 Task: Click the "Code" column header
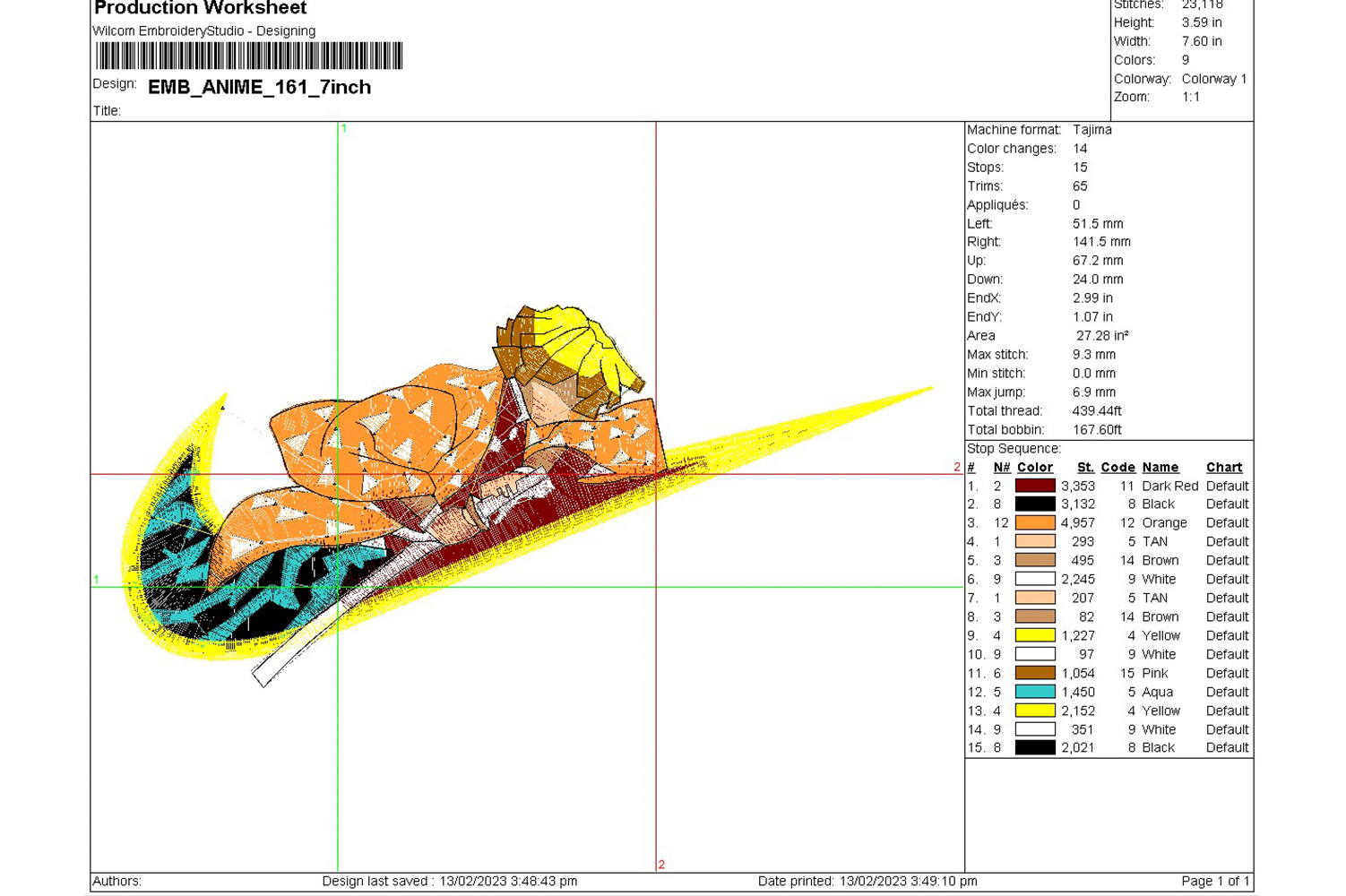[x=1117, y=468]
